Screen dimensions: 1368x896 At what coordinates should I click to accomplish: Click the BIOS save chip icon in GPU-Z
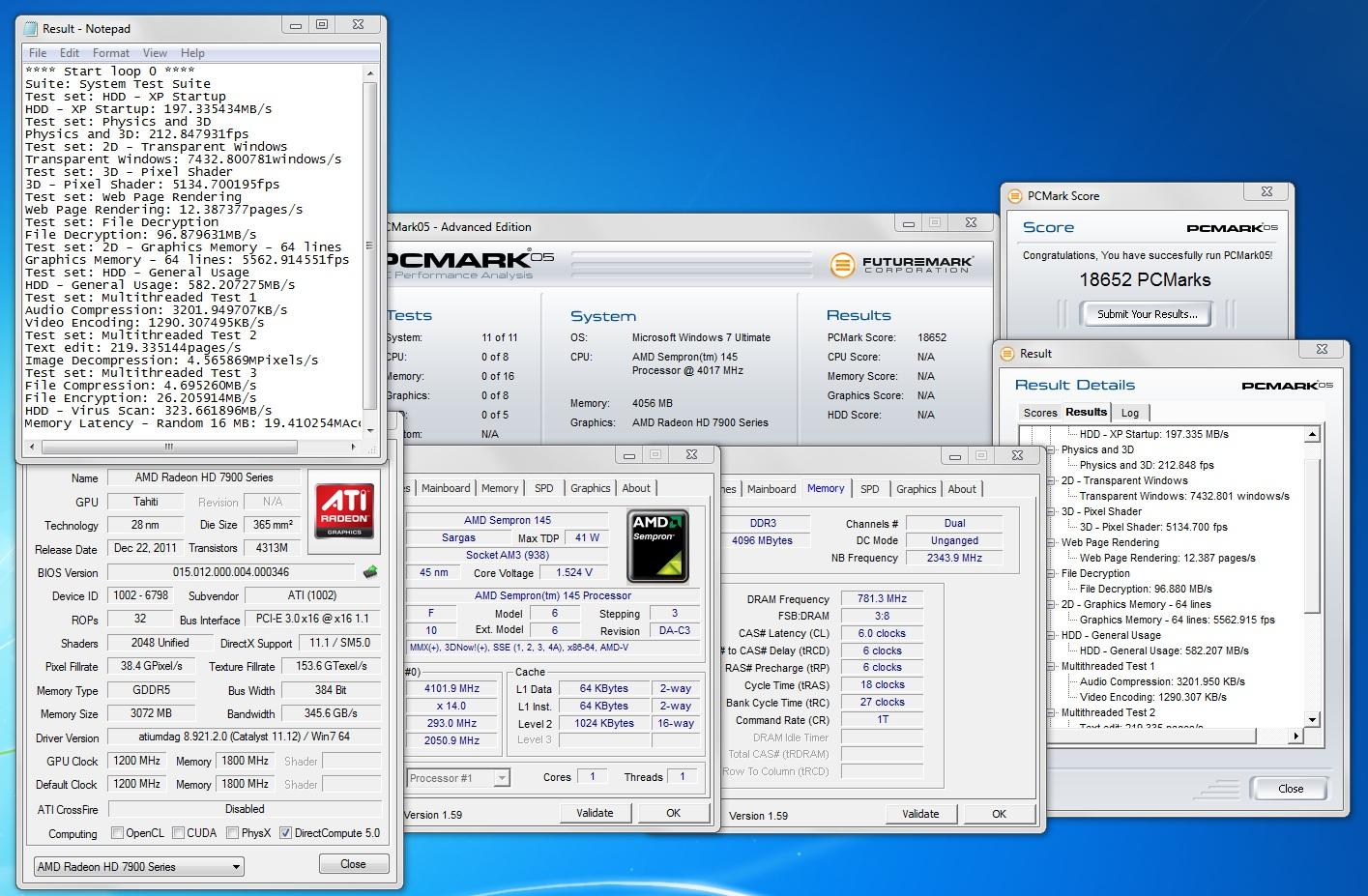coord(369,572)
